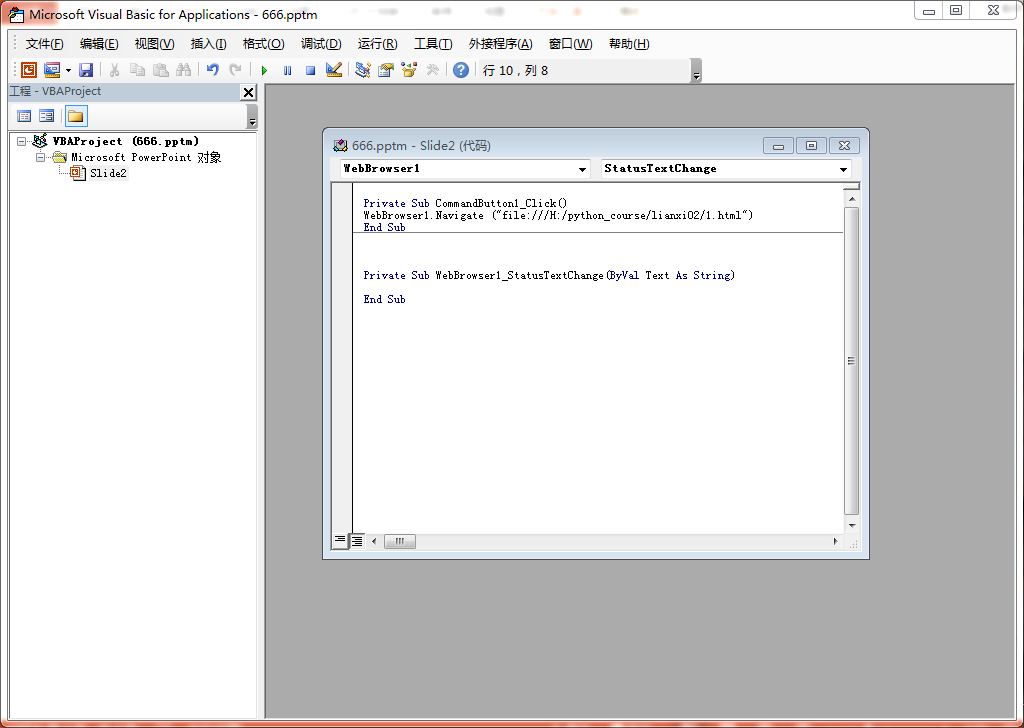Click code window horizontal scroll left arrow
The image size is (1024, 728).
(x=374, y=541)
